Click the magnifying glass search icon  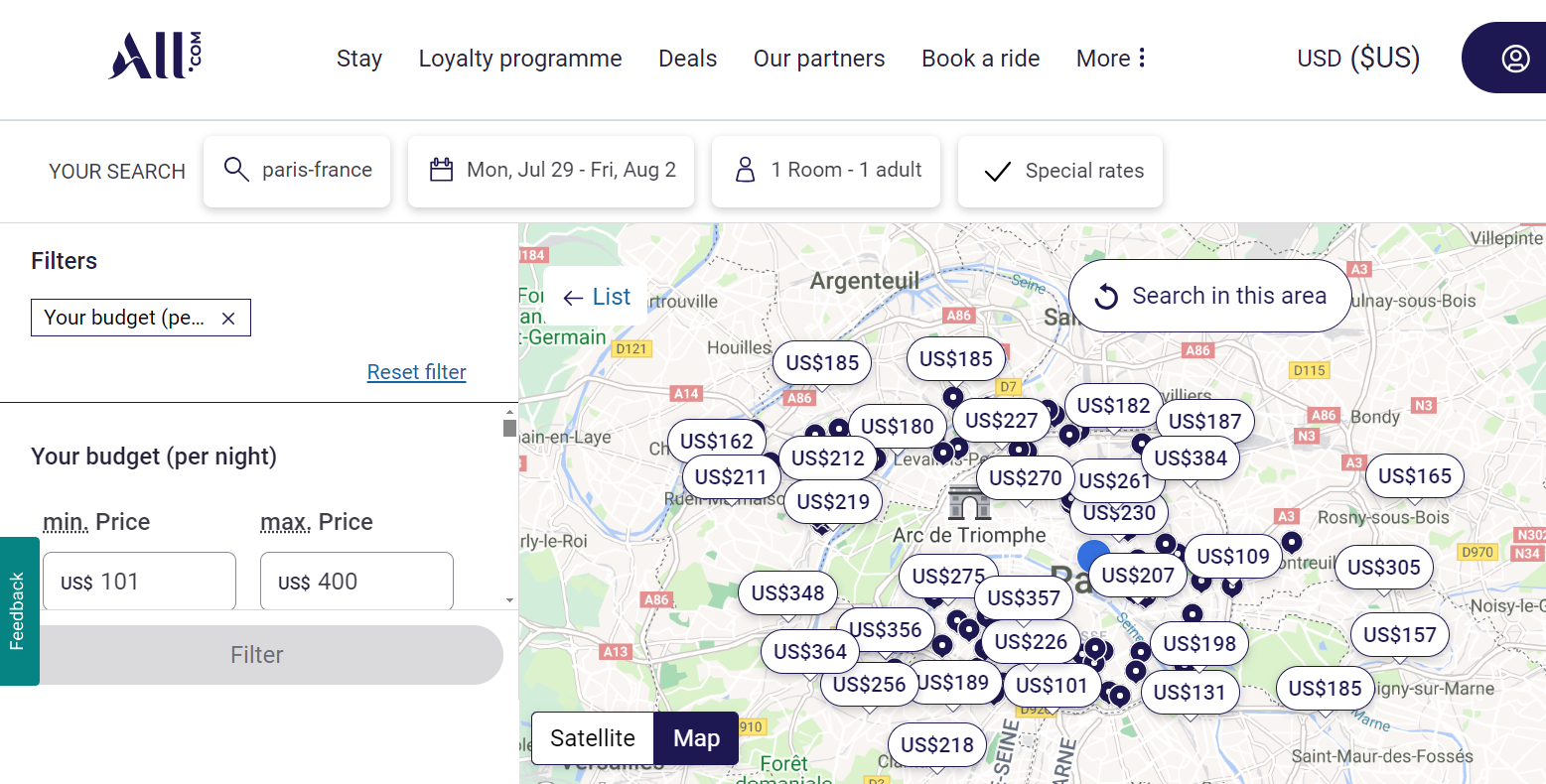click(x=236, y=170)
